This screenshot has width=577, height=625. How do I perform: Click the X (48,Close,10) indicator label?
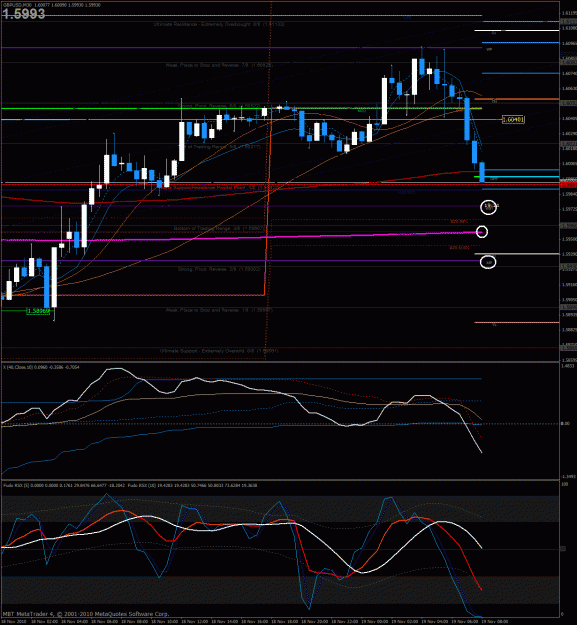tap(41, 367)
